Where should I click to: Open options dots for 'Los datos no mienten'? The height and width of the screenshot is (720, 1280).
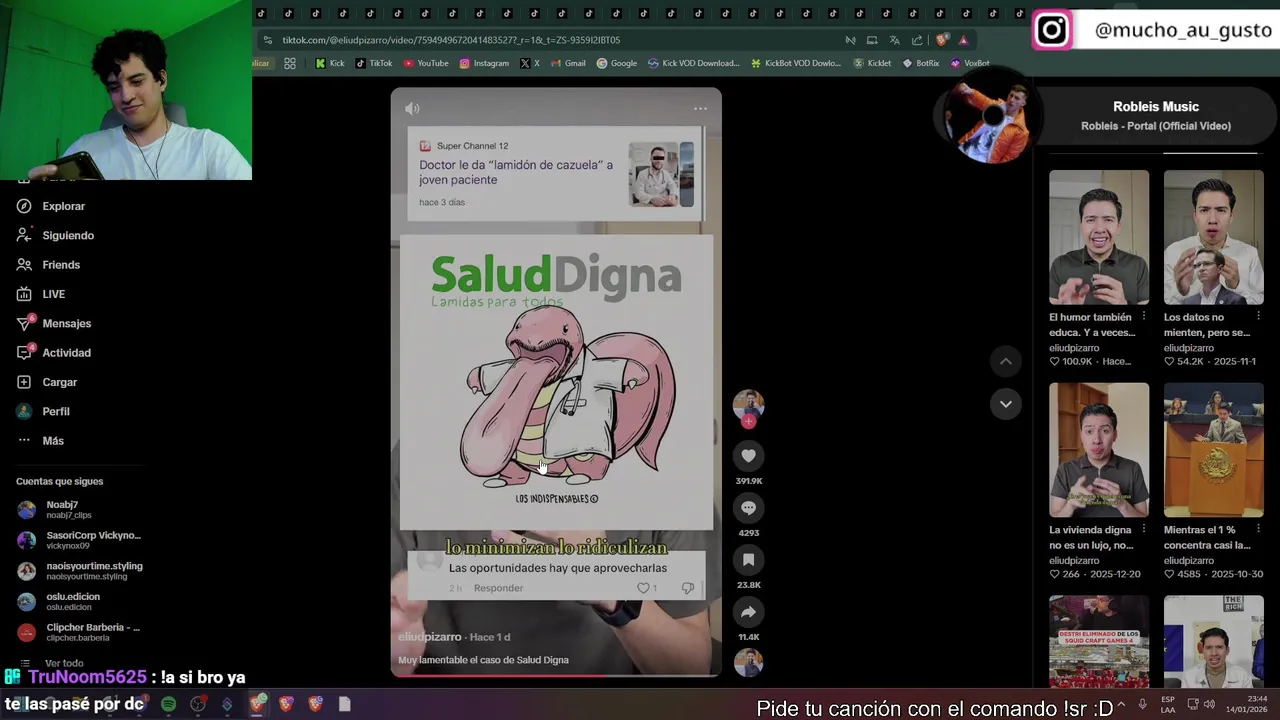click(x=1259, y=317)
